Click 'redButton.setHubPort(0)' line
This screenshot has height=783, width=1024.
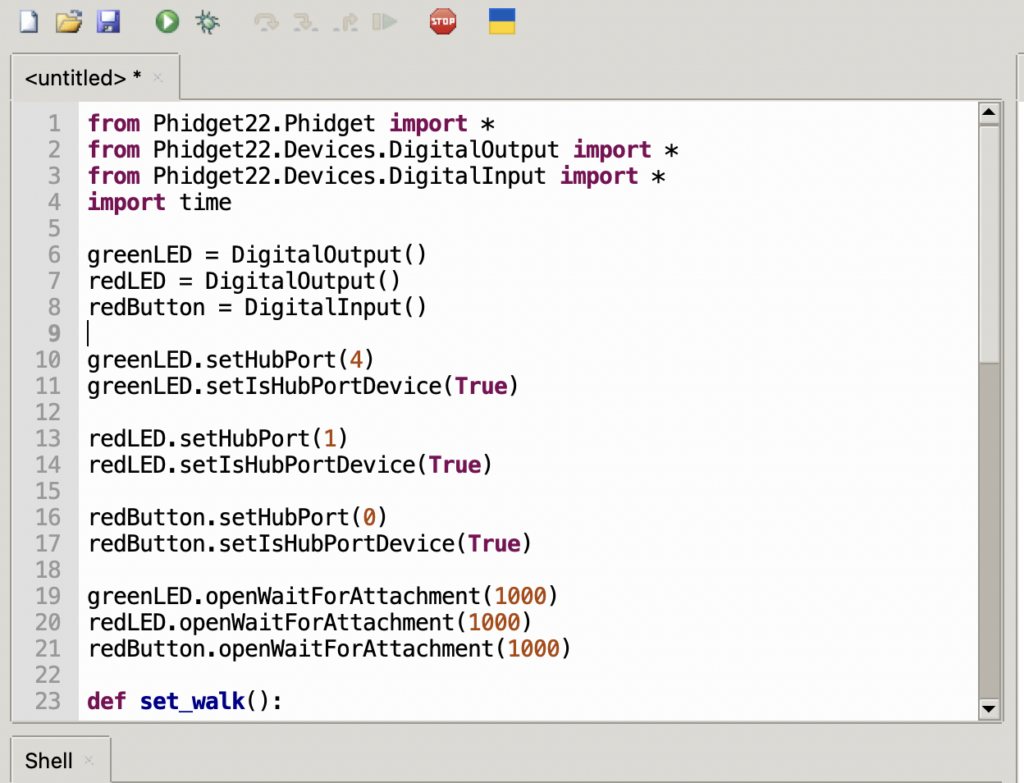237,517
